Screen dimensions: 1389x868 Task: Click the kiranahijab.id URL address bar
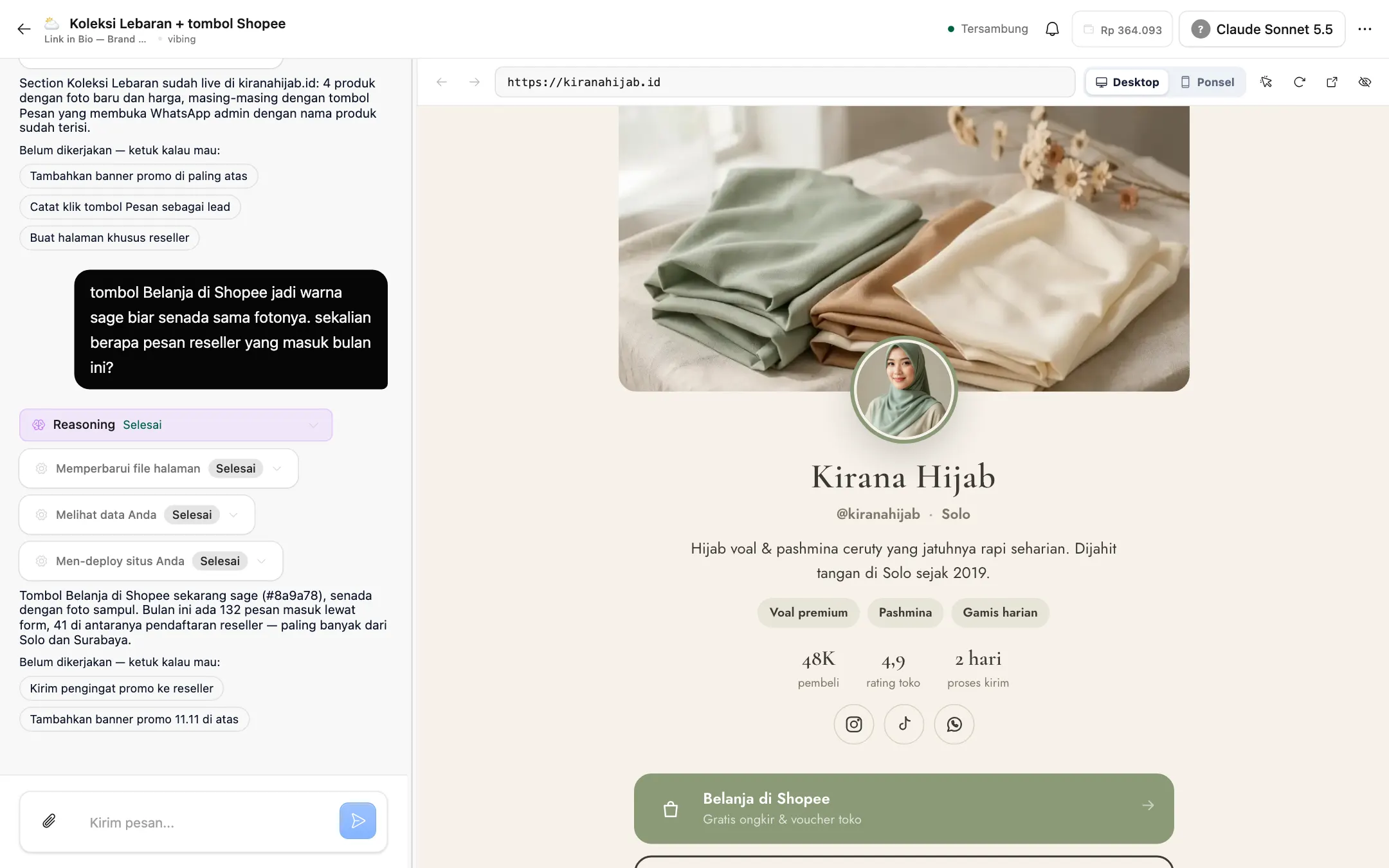click(785, 82)
